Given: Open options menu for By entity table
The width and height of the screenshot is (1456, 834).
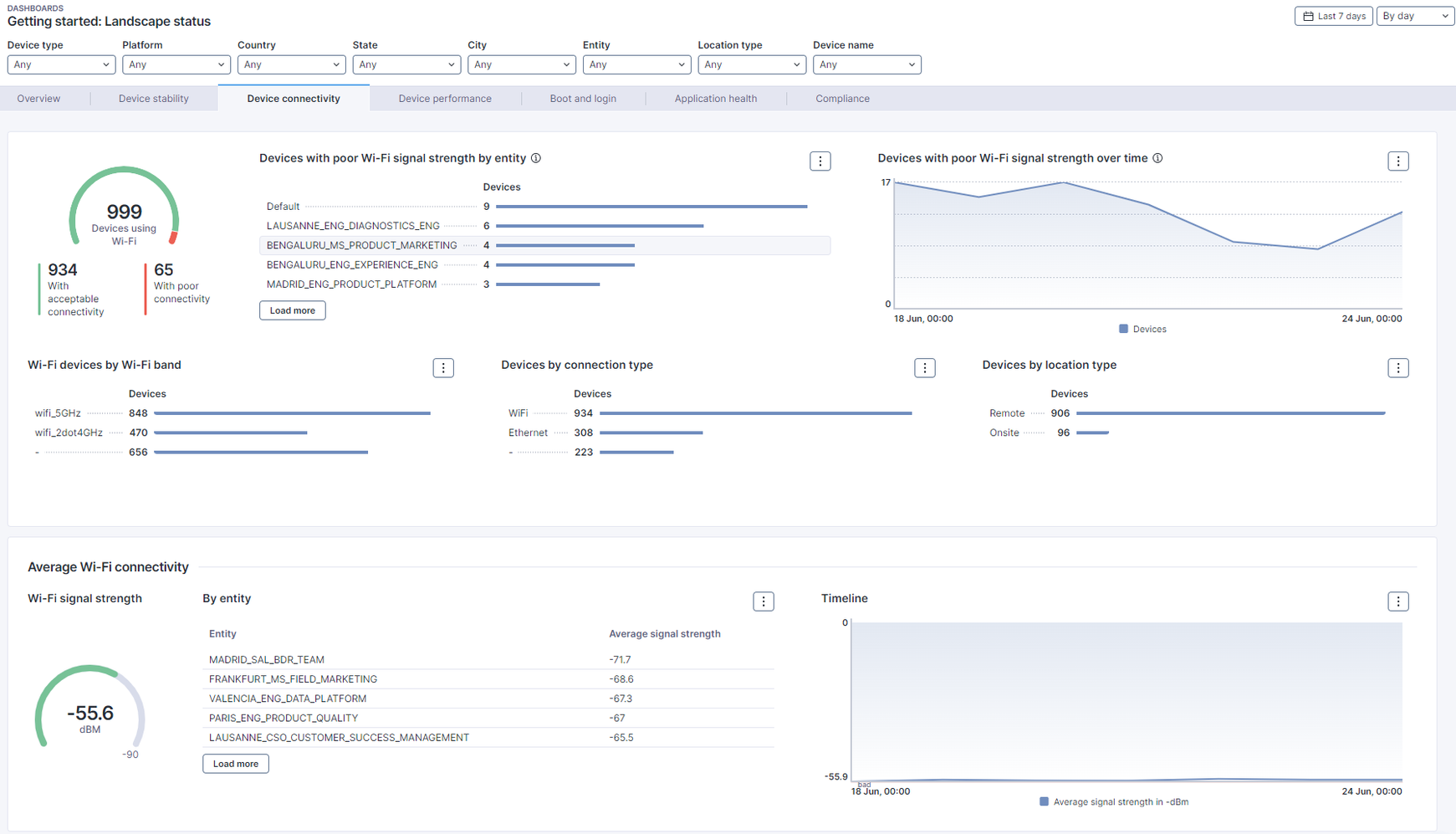Looking at the screenshot, I should tap(763, 601).
